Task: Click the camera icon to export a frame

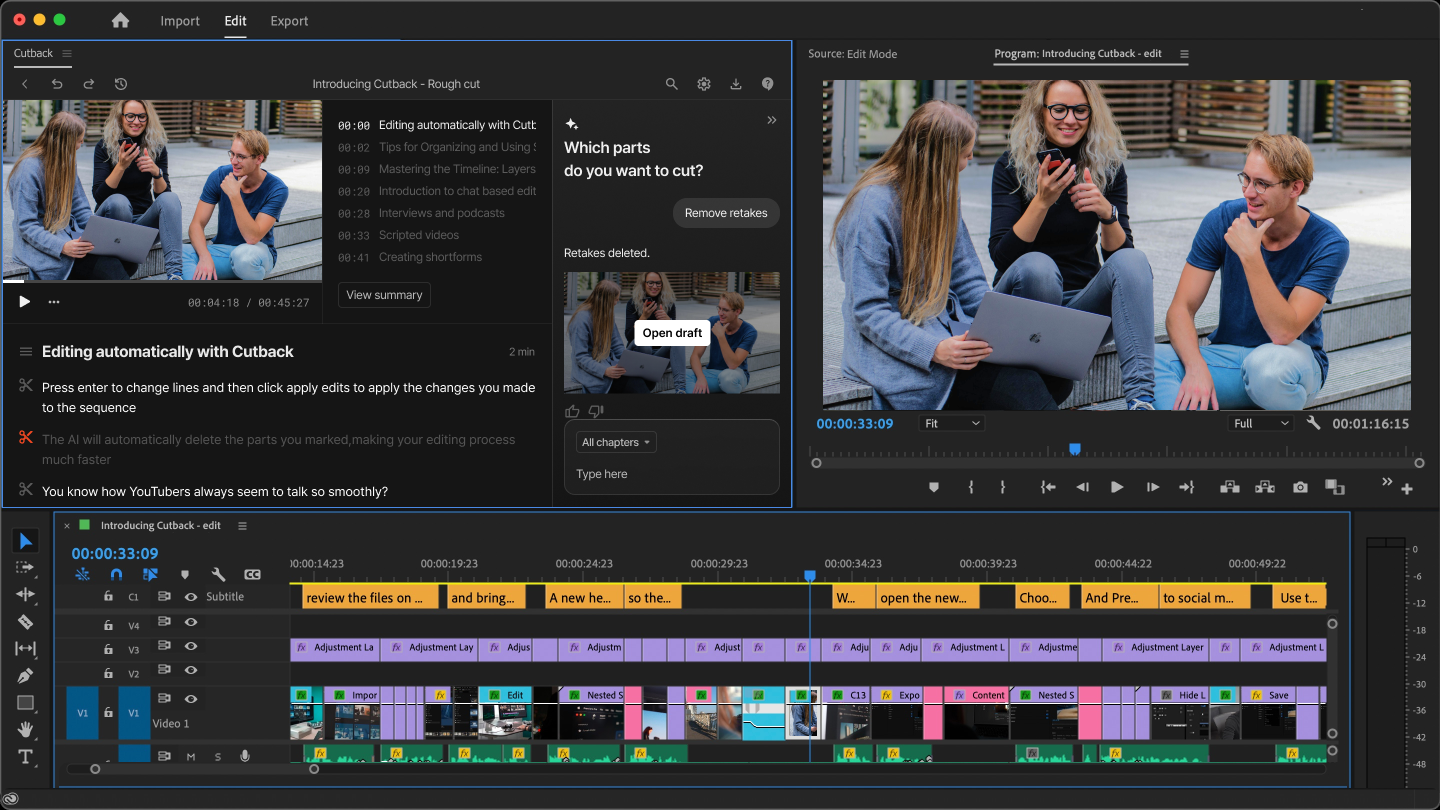Action: 1300,487
